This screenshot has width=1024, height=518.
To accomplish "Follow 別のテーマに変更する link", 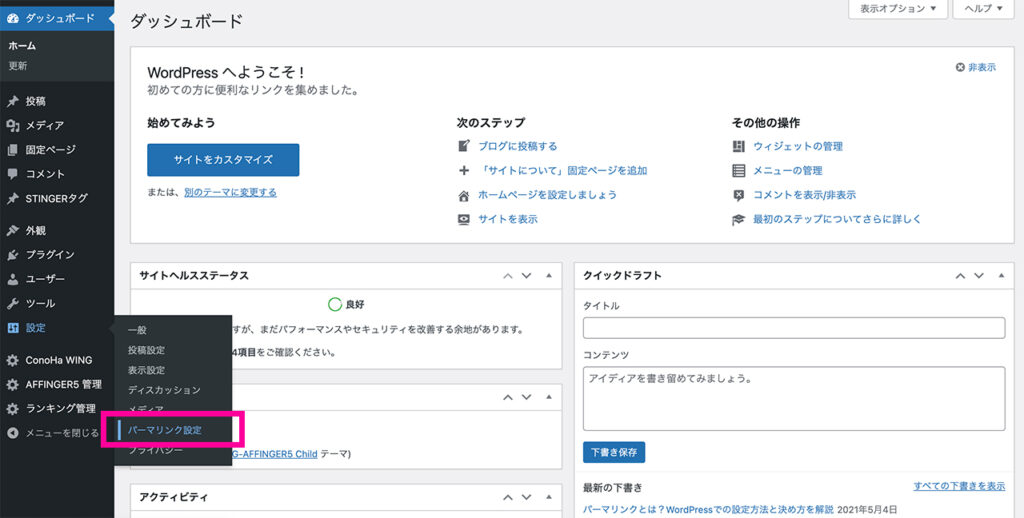I will [x=231, y=193].
